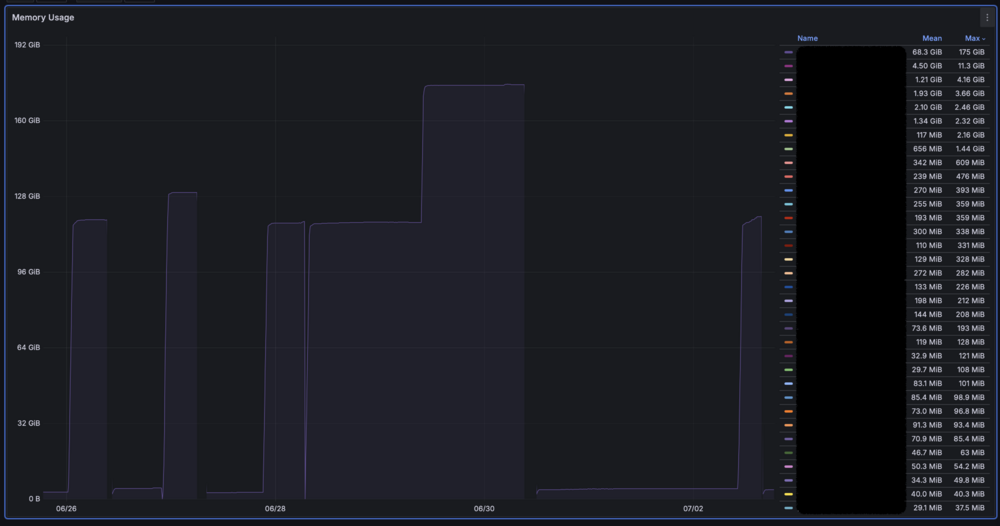Click the 198 MiB mean value

[927, 301]
